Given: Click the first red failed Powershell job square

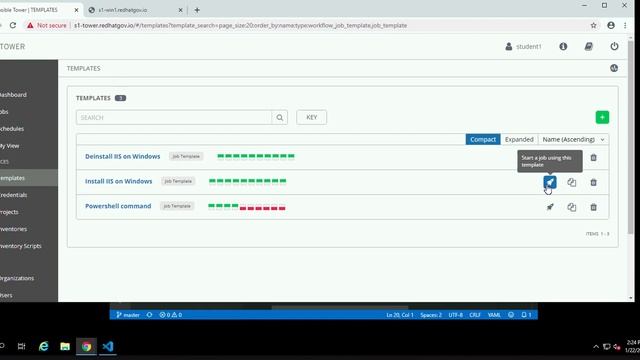Looking at the screenshot, I should click(x=243, y=208).
